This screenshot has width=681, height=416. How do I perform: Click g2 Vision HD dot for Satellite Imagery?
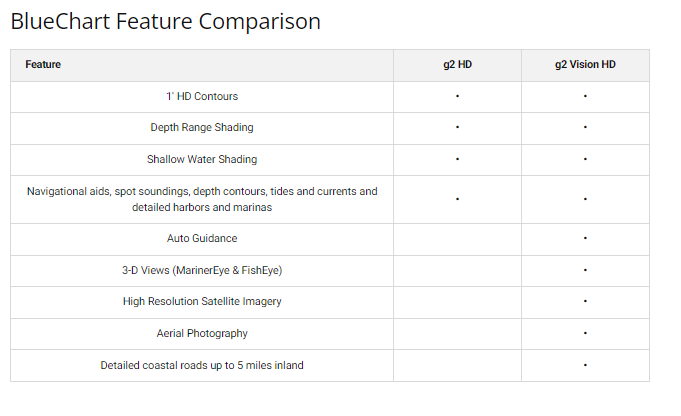[x=585, y=302]
